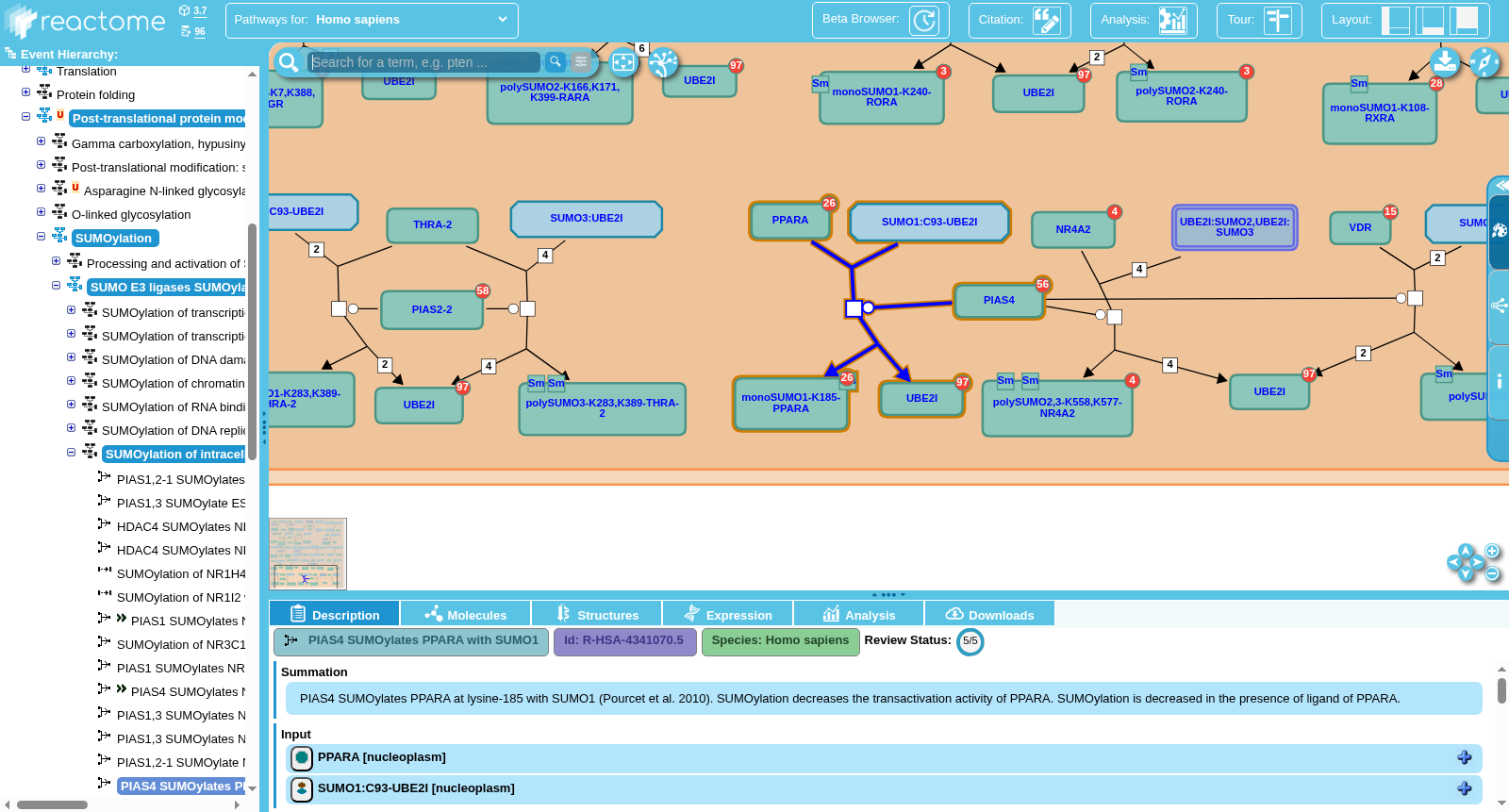This screenshot has width=1509, height=812.
Task: Click the diagram export download icon
Action: pyautogui.click(x=1445, y=62)
